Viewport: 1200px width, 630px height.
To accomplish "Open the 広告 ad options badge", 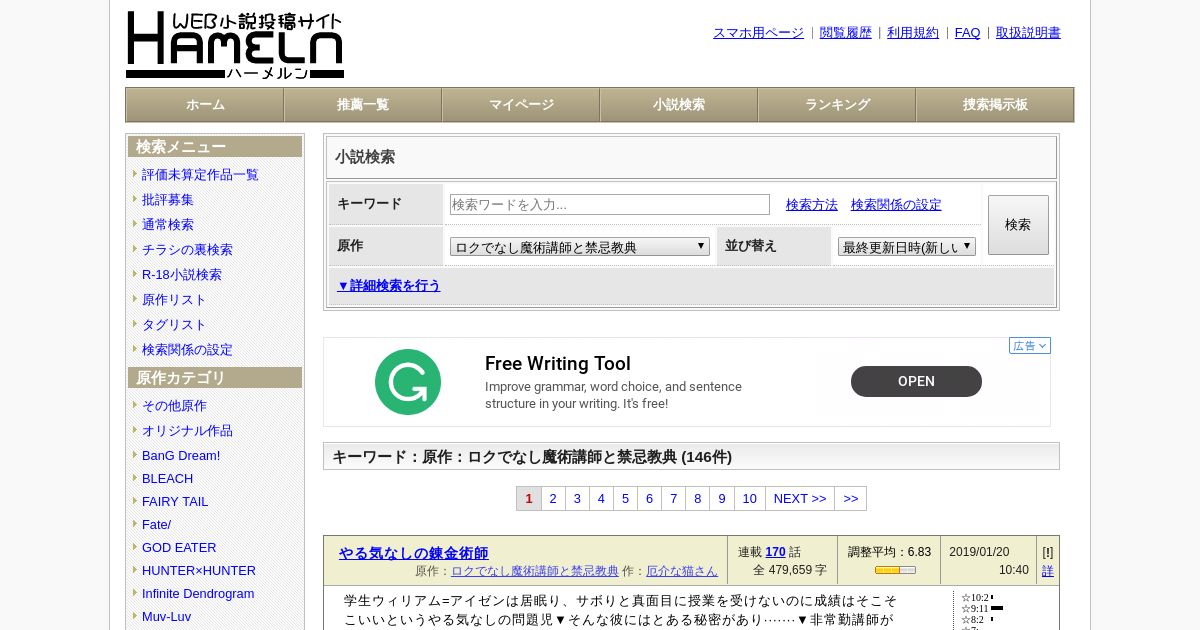I will tap(1030, 346).
